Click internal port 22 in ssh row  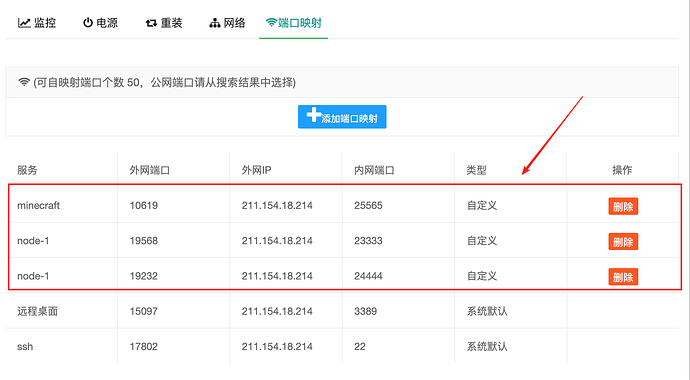coord(360,346)
